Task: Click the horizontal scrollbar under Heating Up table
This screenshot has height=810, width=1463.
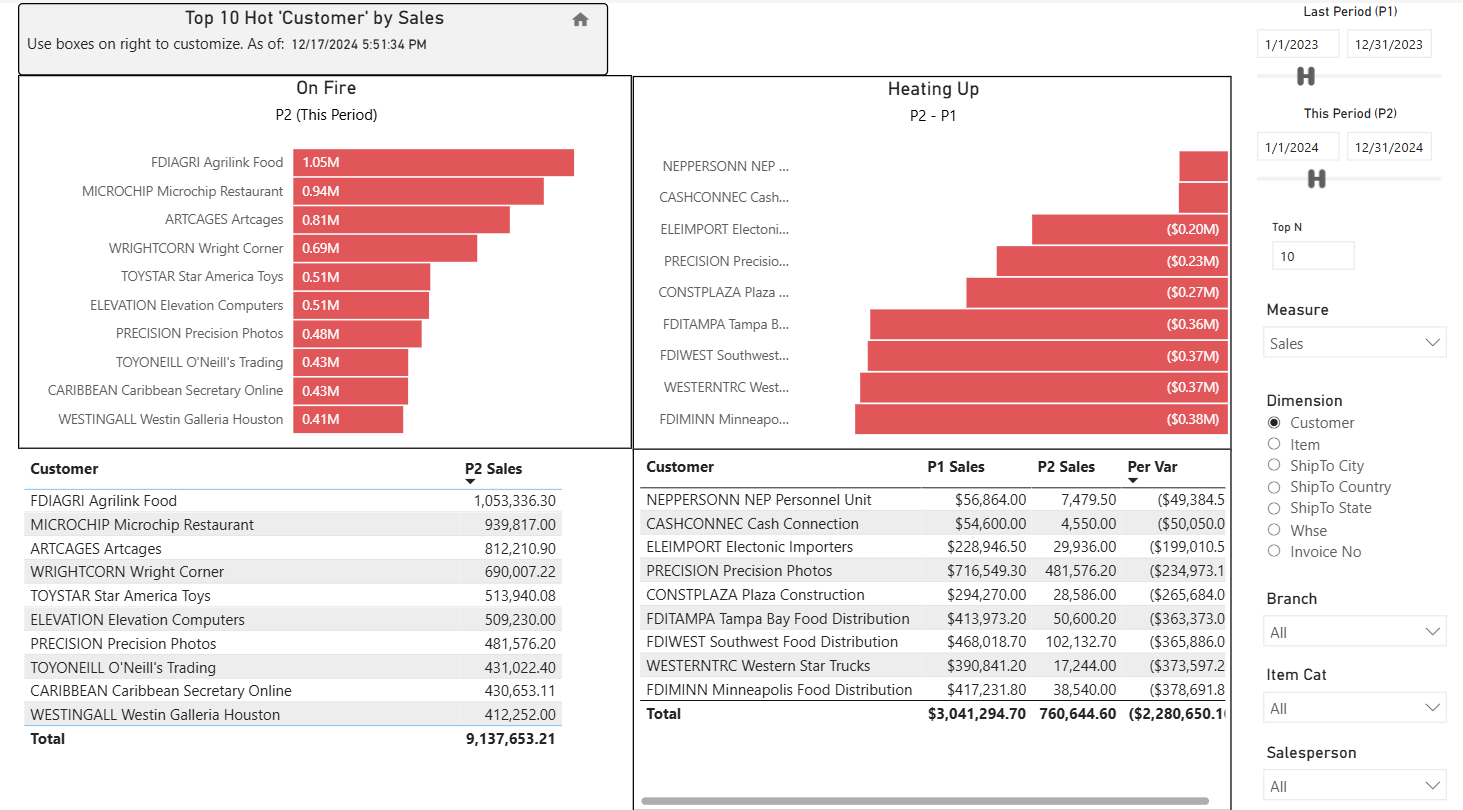Action: (x=925, y=801)
